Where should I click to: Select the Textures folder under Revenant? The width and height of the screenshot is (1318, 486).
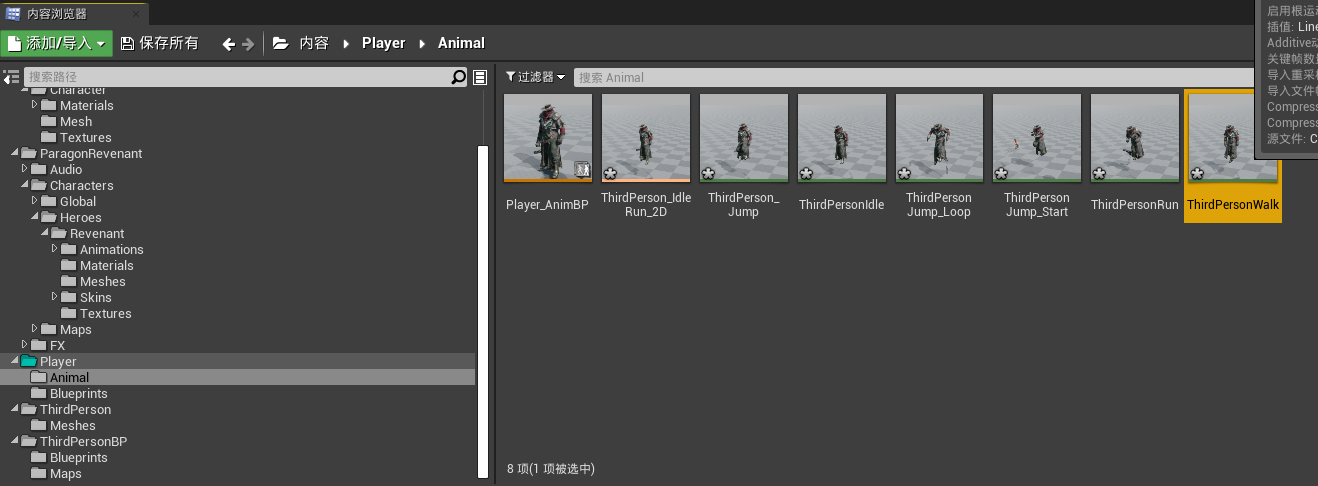(x=106, y=313)
